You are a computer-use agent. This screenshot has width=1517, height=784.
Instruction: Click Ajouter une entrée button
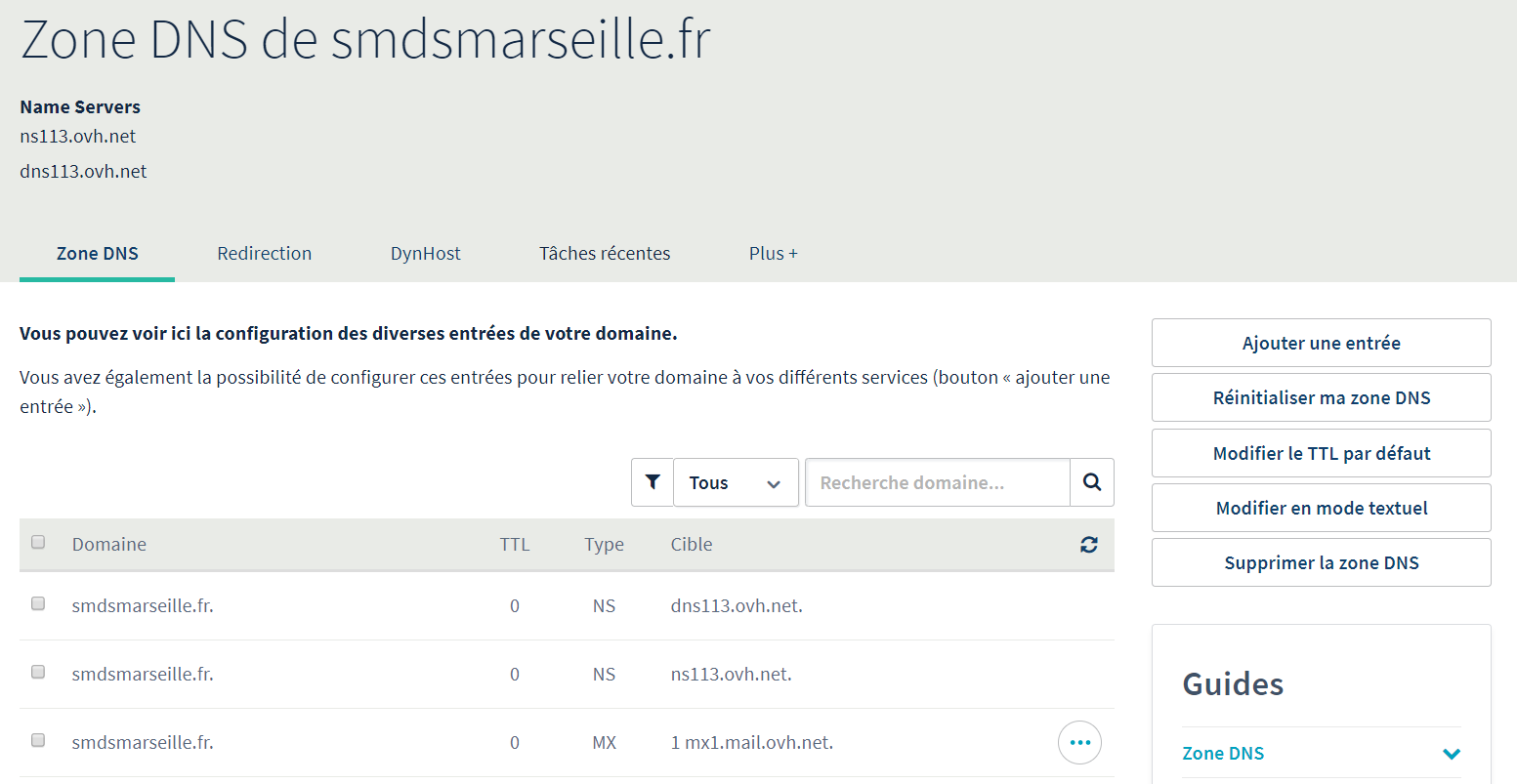pyautogui.click(x=1321, y=343)
